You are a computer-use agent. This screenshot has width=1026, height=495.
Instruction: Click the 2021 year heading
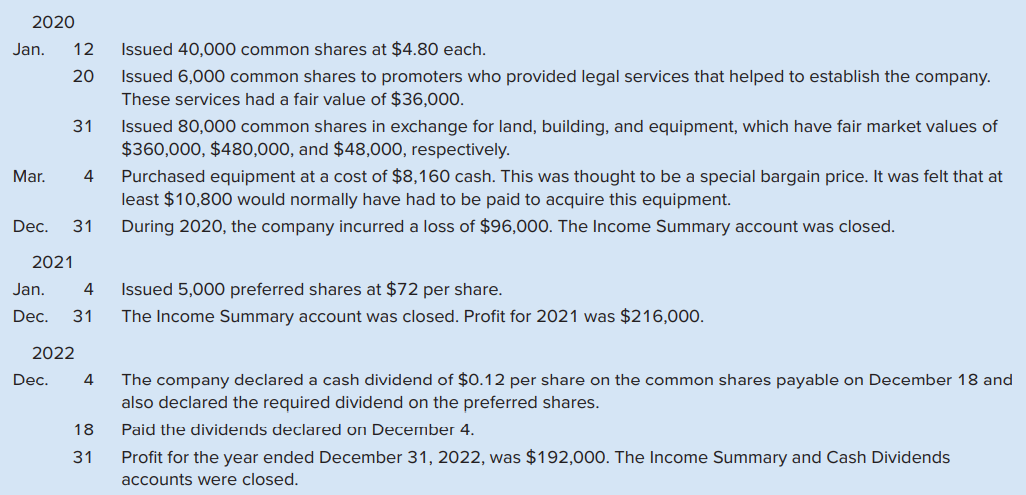point(52,263)
